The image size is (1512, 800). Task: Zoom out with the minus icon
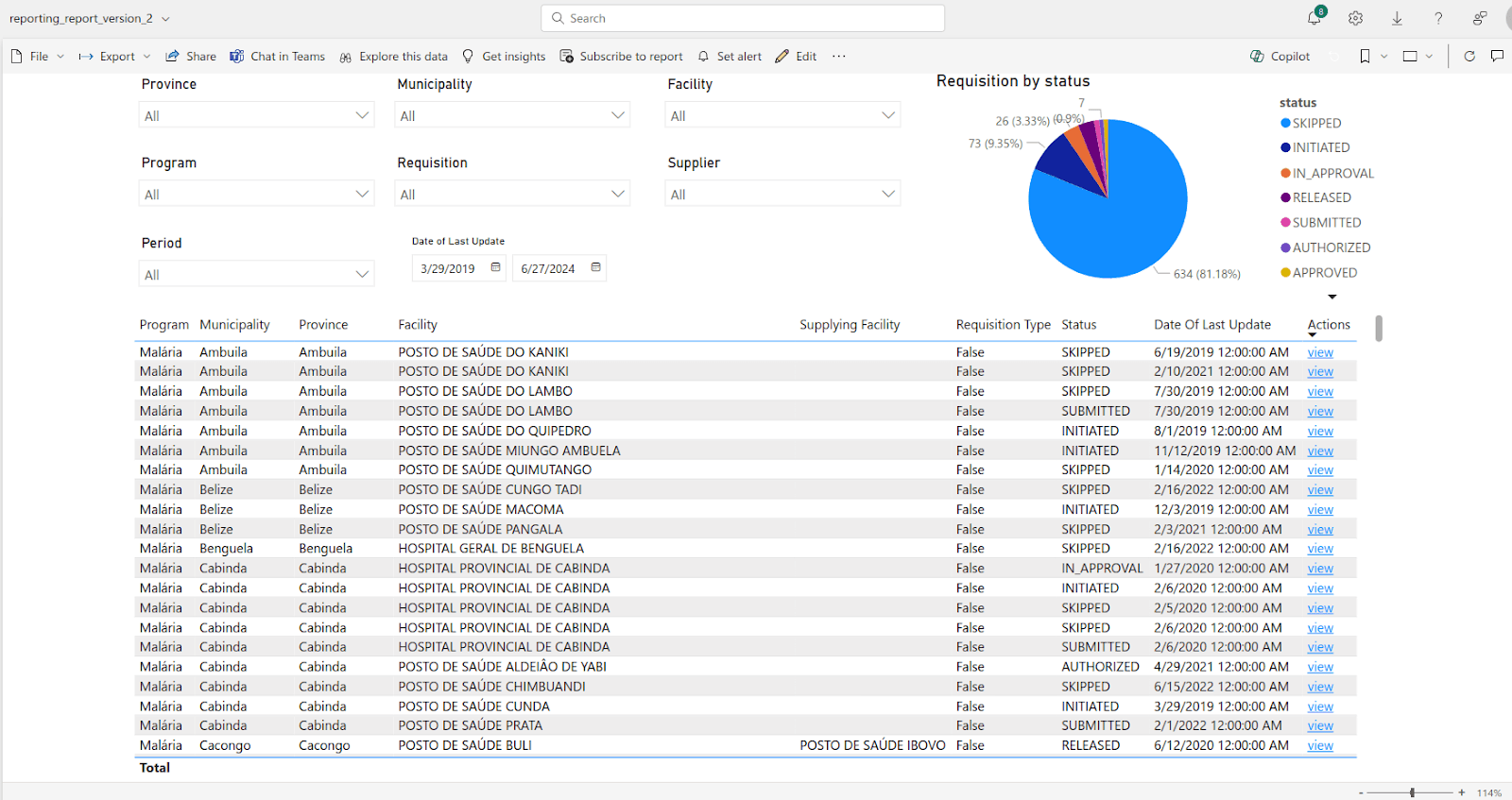[x=1361, y=793]
